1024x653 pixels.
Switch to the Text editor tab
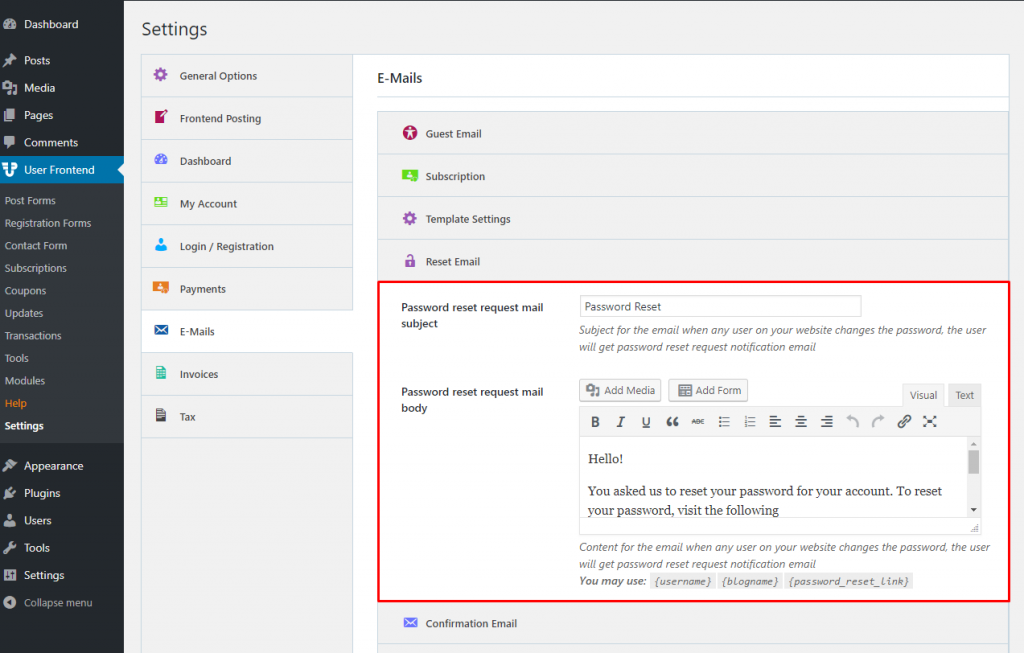pyautogui.click(x=964, y=394)
